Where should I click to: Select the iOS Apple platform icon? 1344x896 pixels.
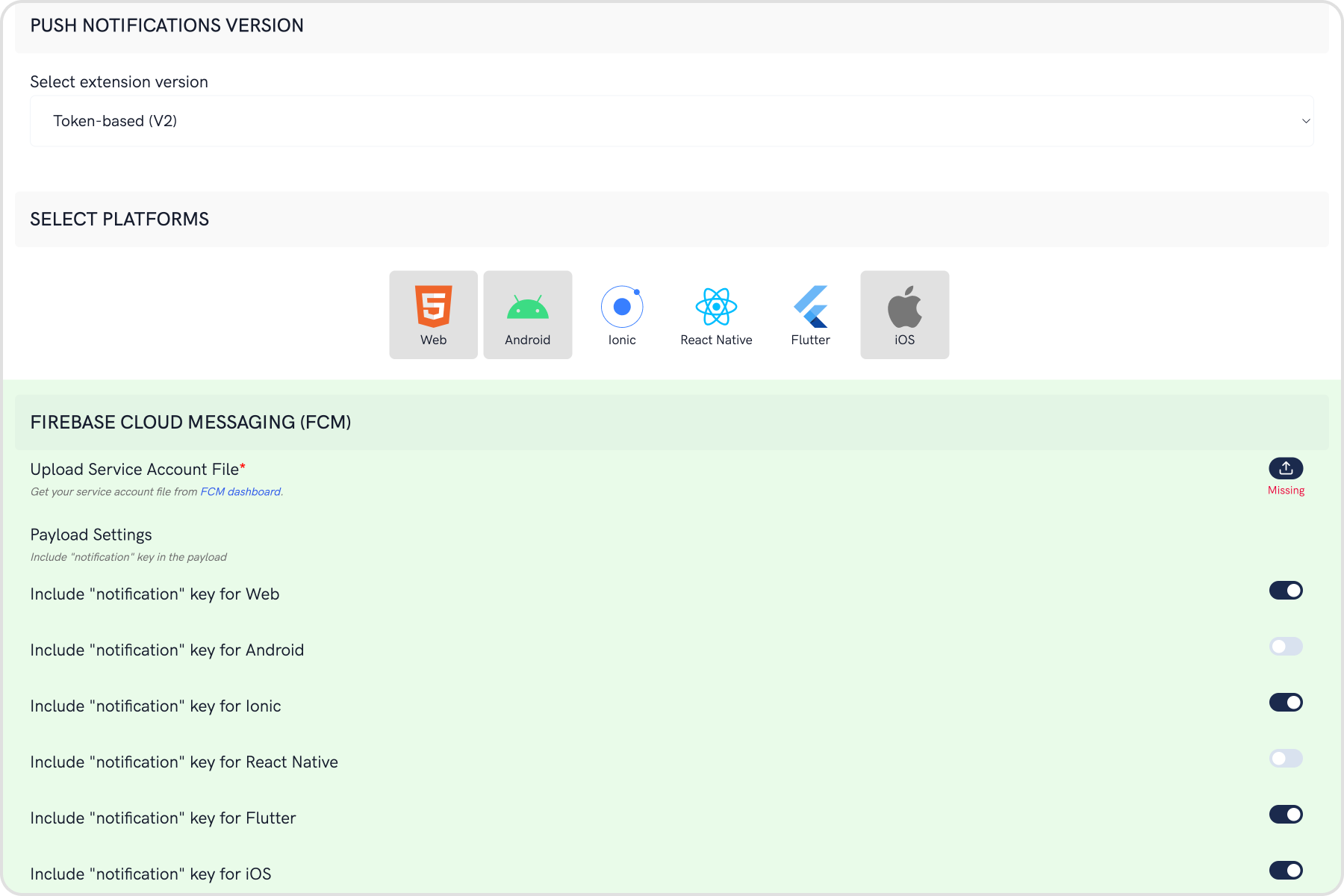(x=905, y=314)
